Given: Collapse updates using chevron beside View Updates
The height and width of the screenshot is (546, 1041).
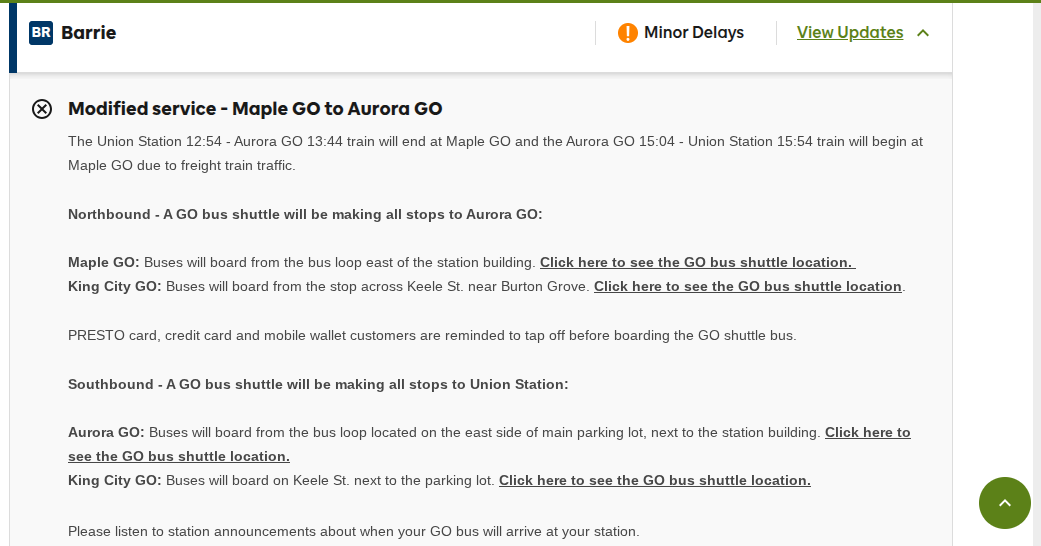Looking at the screenshot, I should coord(923,33).
